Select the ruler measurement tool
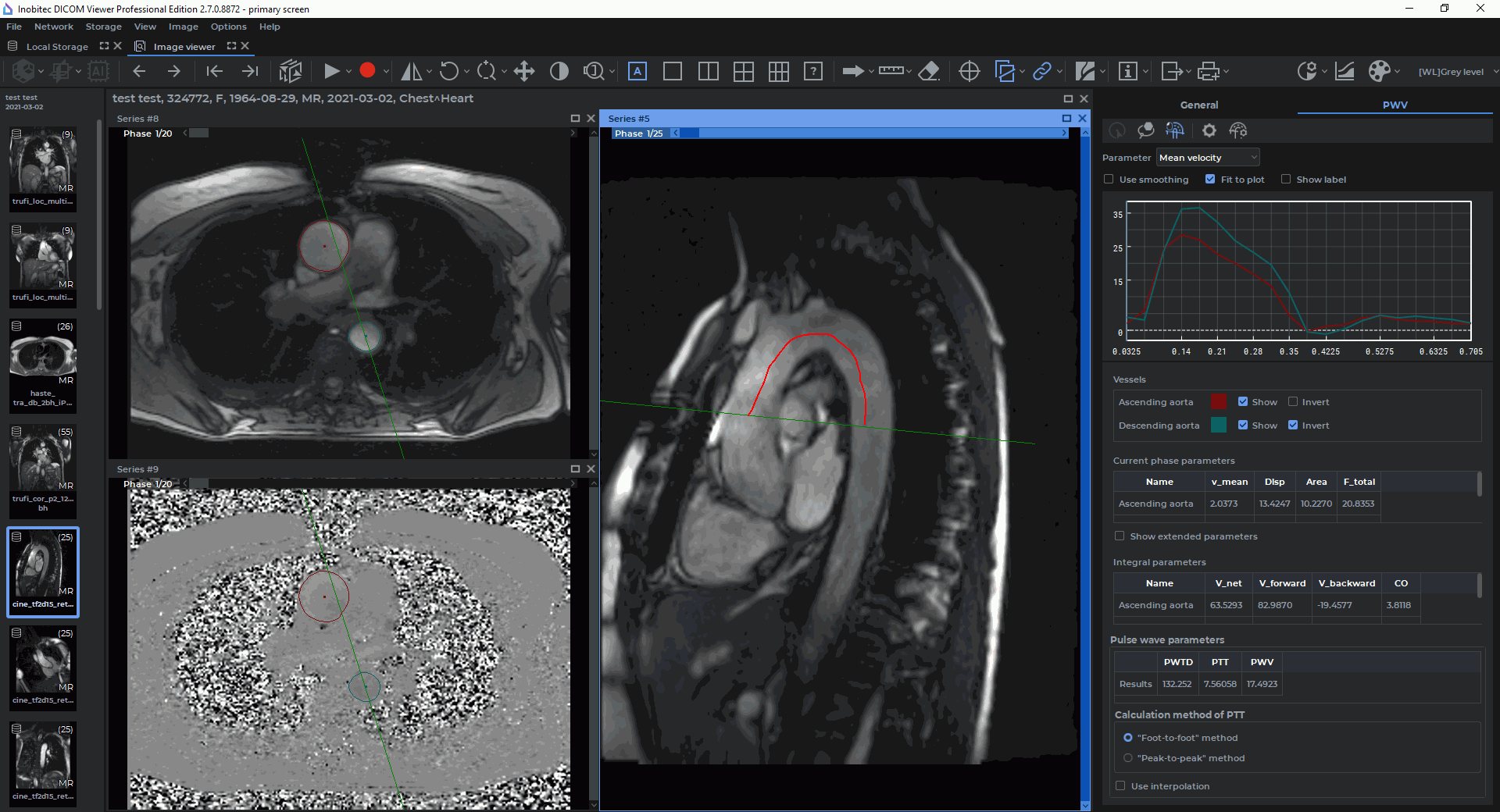The width and height of the screenshot is (1500, 812). (x=891, y=71)
